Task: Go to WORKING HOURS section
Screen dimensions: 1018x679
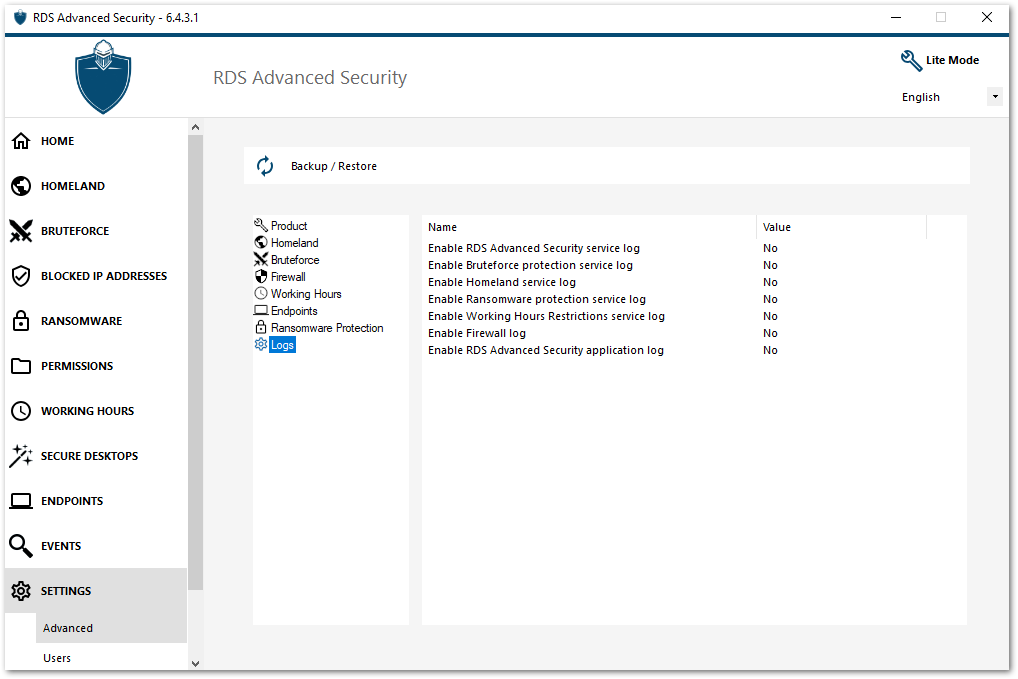Action: click(x=87, y=411)
